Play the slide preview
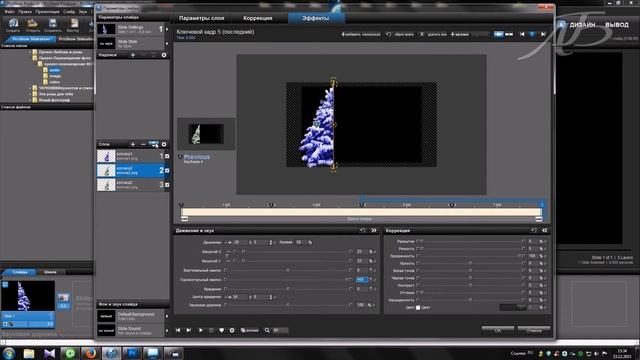The height and width of the screenshot is (360, 640). tap(201, 330)
